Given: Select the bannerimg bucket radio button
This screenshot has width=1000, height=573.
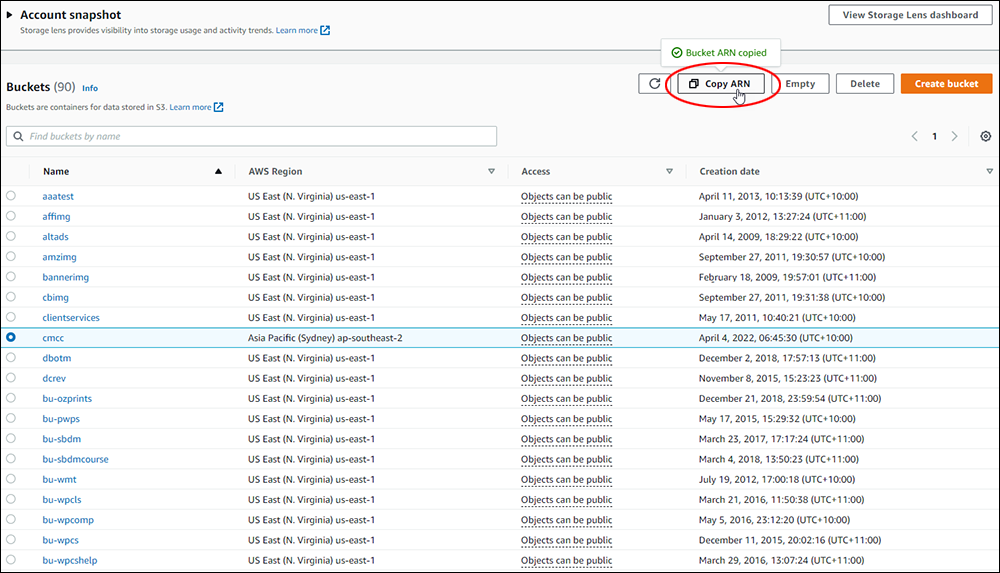Looking at the screenshot, I should [x=11, y=276].
